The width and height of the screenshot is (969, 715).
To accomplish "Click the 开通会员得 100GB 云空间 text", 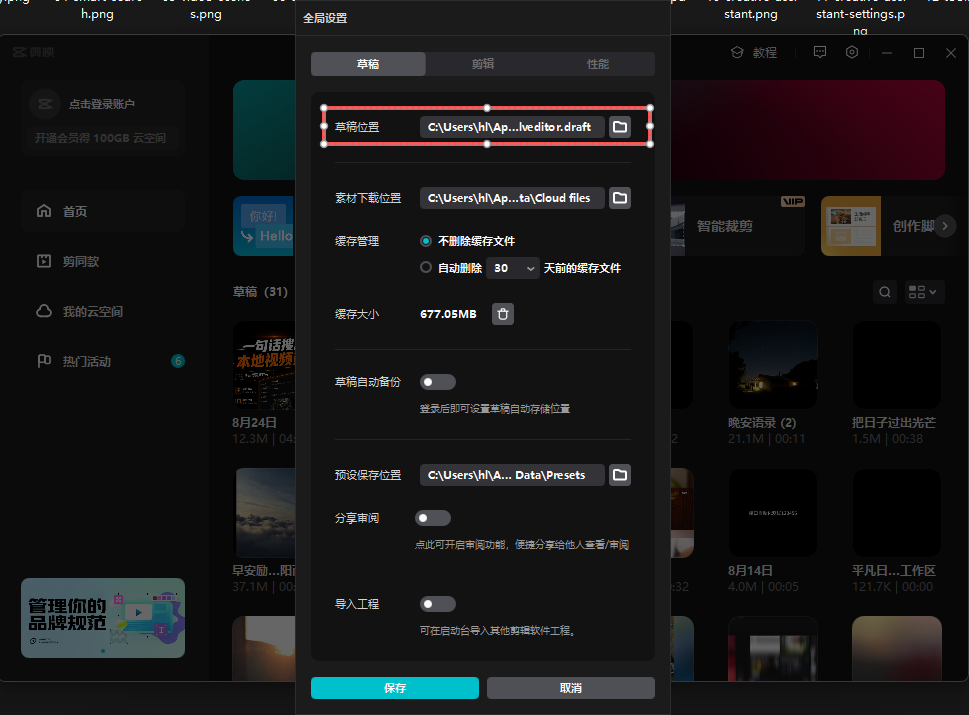I will [x=100, y=138].
